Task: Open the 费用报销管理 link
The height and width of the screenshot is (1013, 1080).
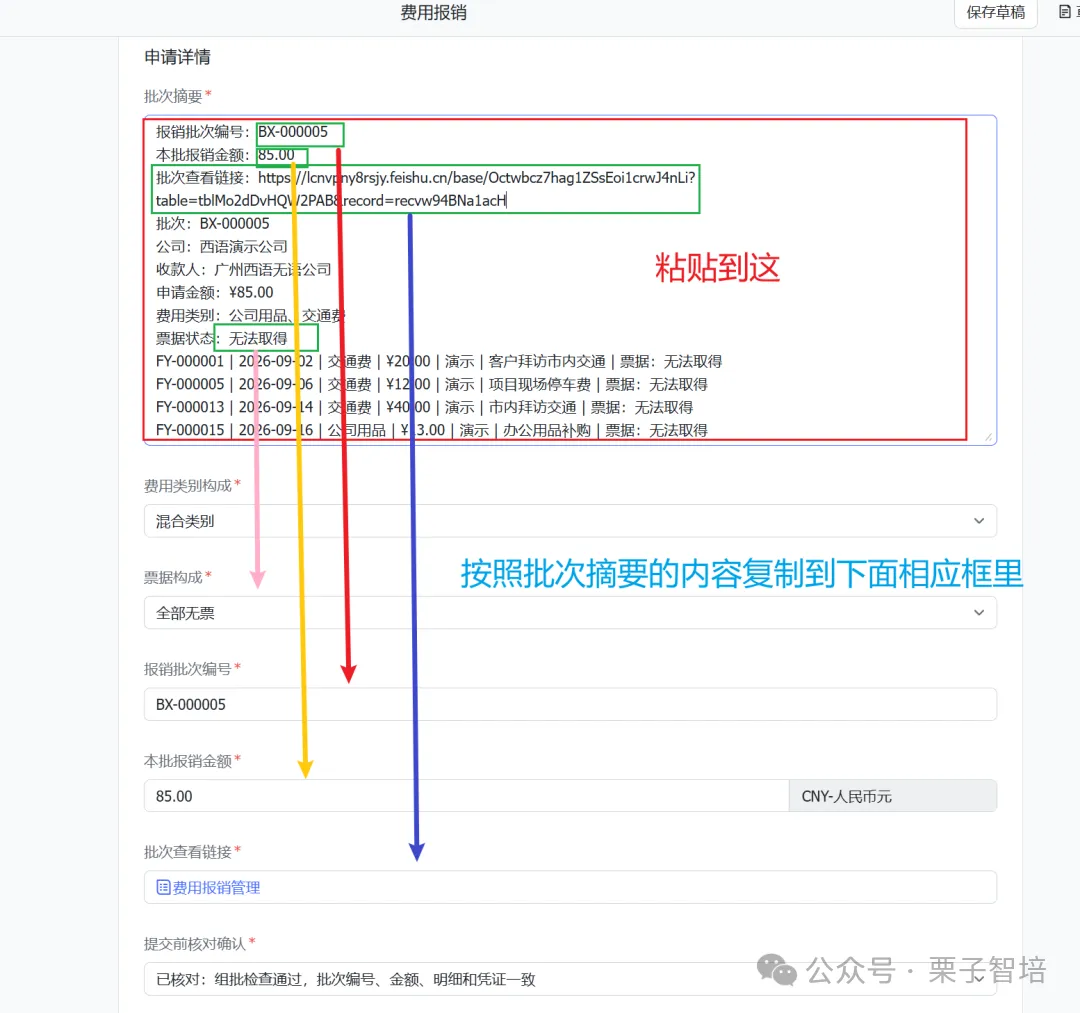Action: coord(216,888)
